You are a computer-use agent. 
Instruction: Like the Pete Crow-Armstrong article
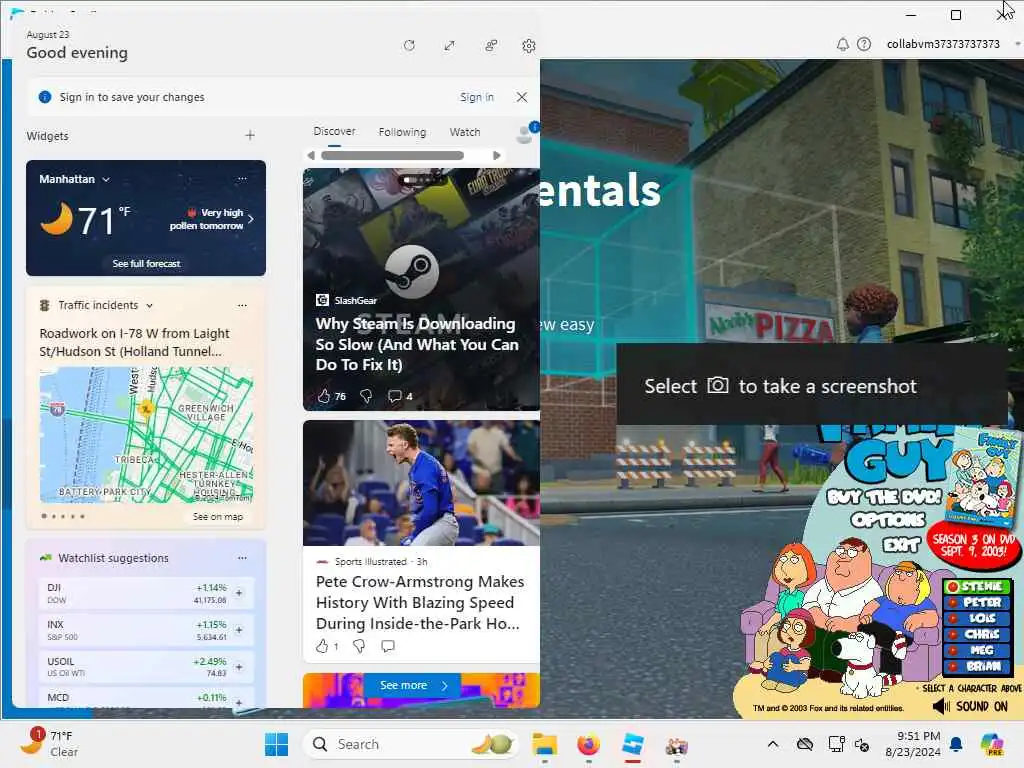pos(322,647)
